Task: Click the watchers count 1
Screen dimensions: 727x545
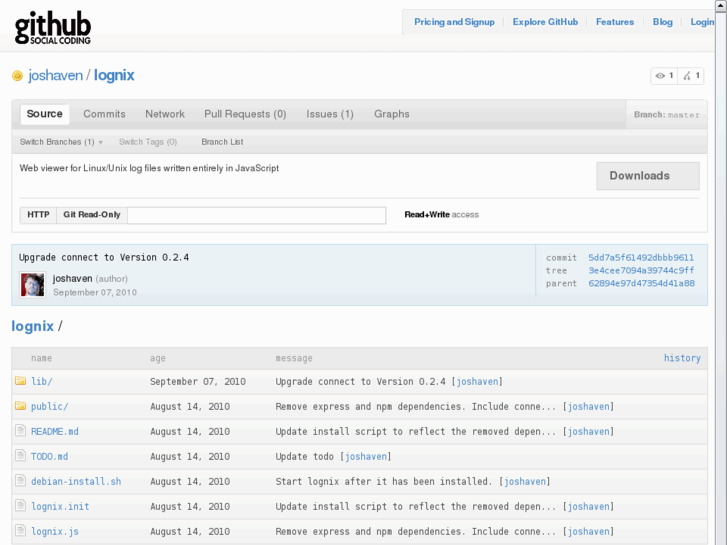Action: [671, 75]
